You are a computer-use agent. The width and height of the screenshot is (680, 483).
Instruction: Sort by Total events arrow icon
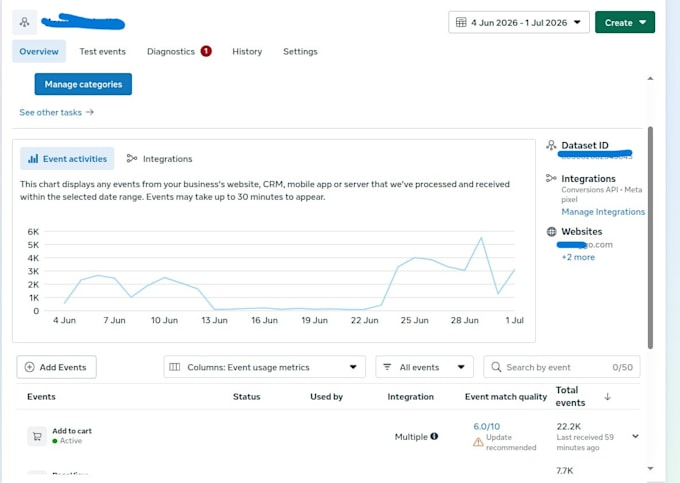pos(608,396)
